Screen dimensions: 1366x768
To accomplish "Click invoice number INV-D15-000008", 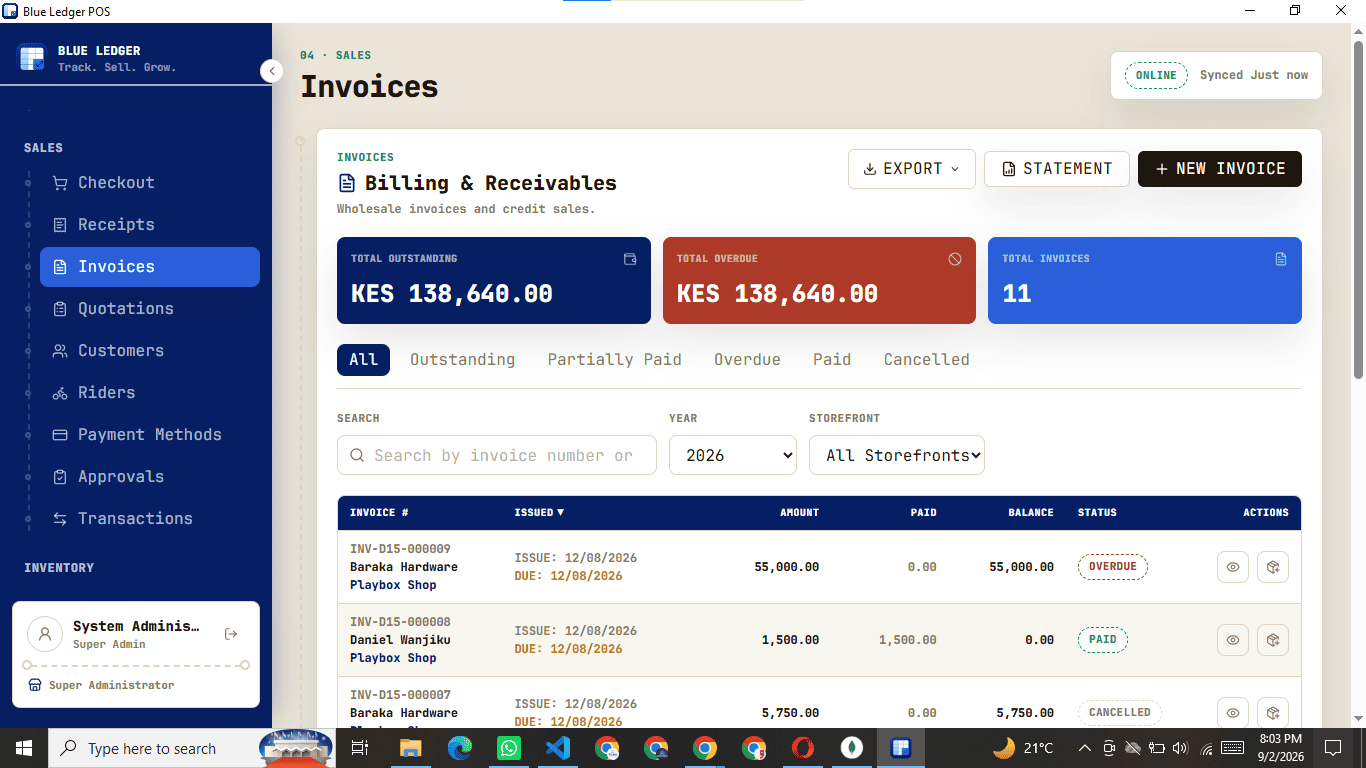I will point(400,622).
